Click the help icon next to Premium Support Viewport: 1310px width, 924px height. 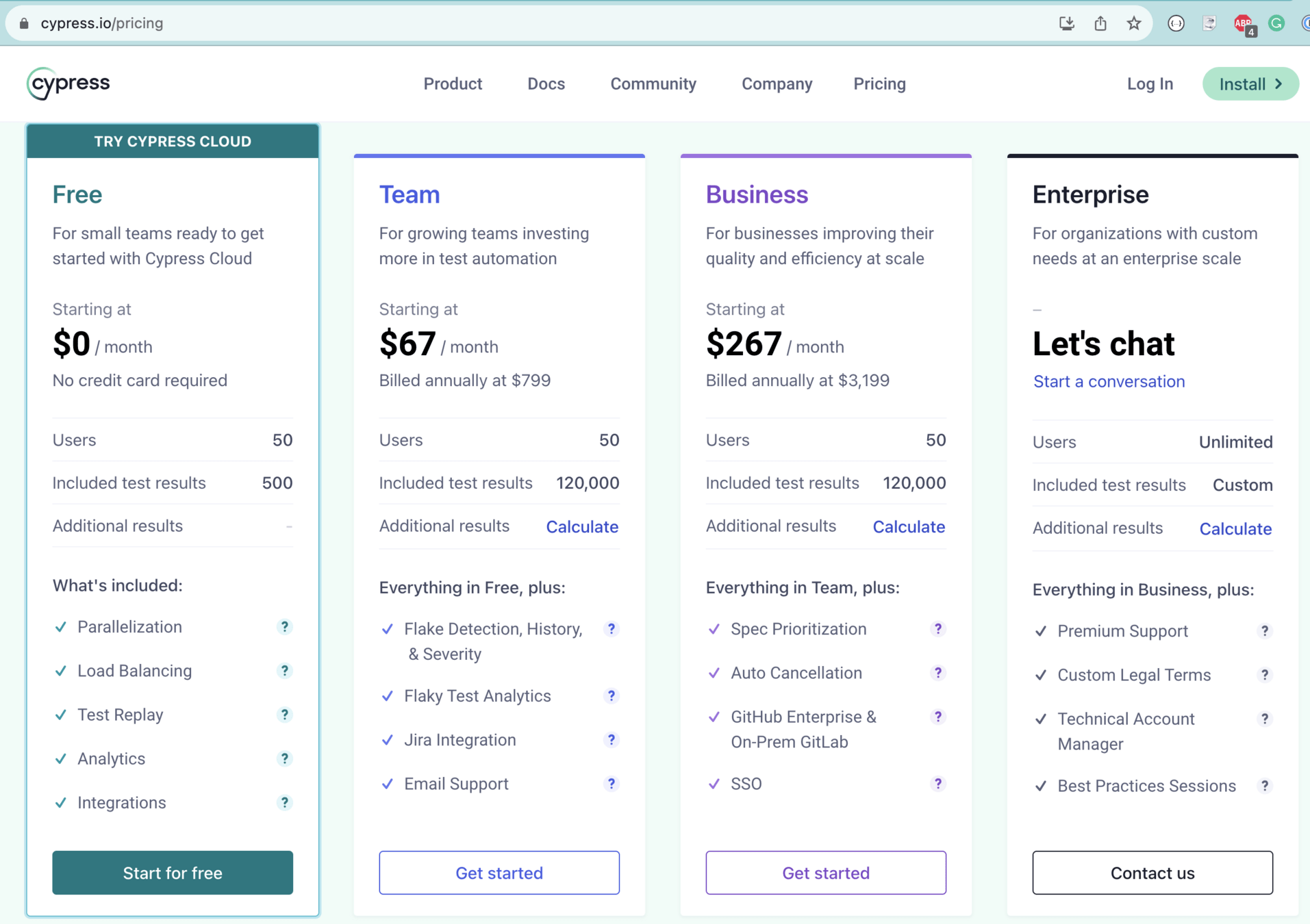[1264, 631]
